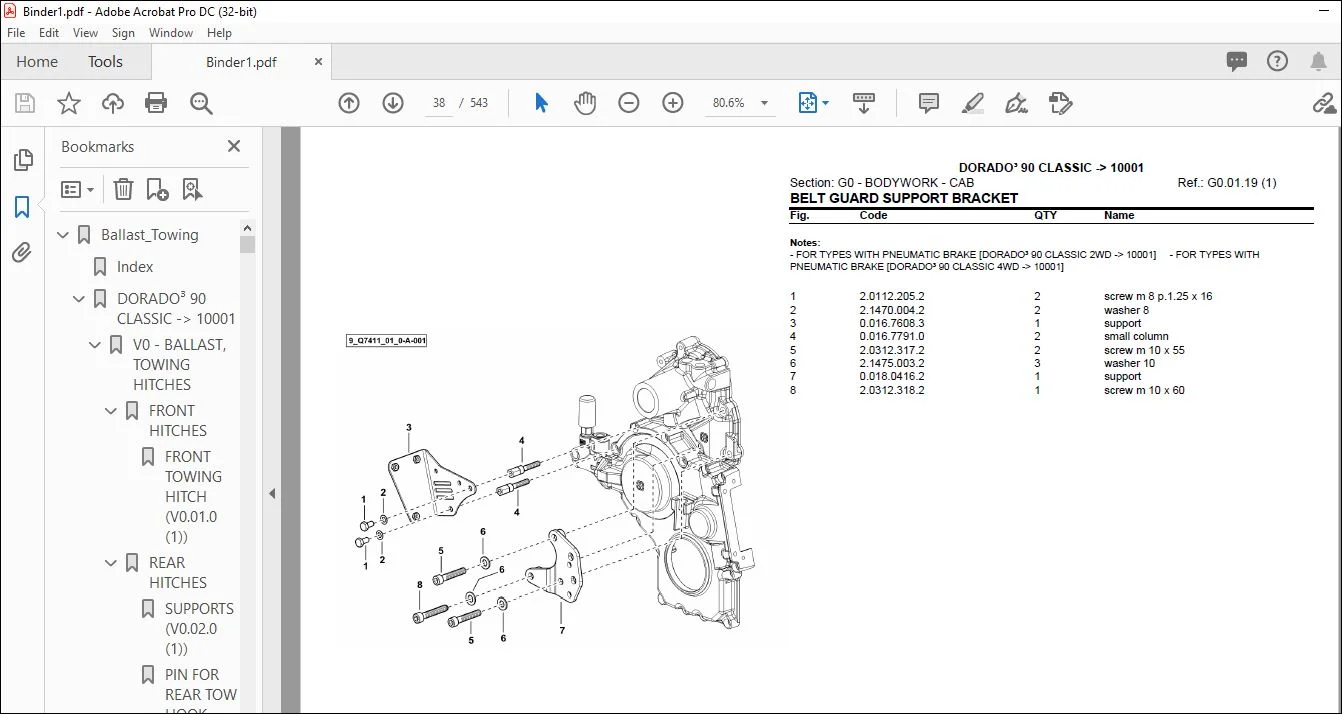Collapse the DORADO³ 90 CLASSIC bookmark
The width and height of the screenshot is (1342, 714).
(80, 299)
